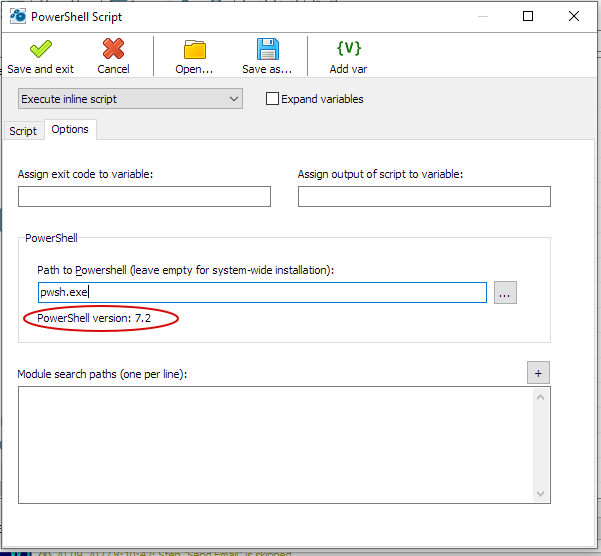Select the Options tab
601x556 pixels.
[70, 130]
